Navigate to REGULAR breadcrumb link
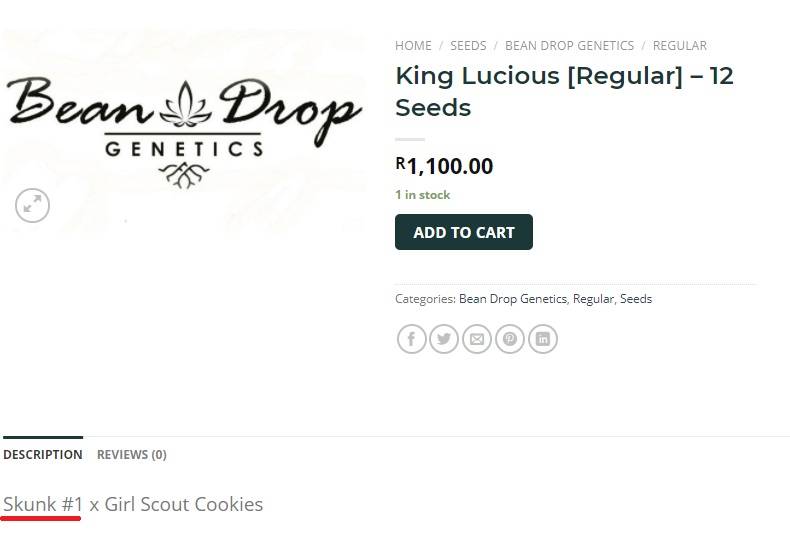 (680, 45)
